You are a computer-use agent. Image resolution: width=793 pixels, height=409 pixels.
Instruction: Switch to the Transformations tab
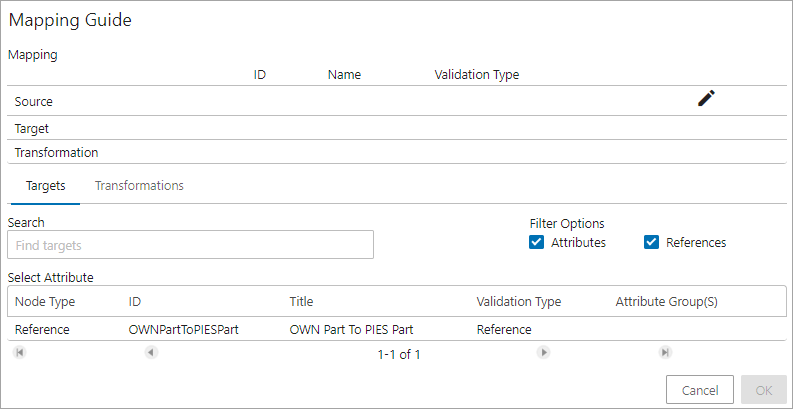(139, 186)
